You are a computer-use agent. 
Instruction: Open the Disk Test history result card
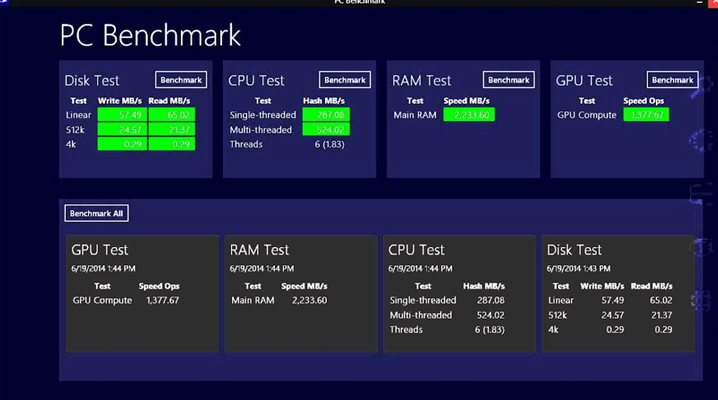pyautogui.click(x=617, y=293)
